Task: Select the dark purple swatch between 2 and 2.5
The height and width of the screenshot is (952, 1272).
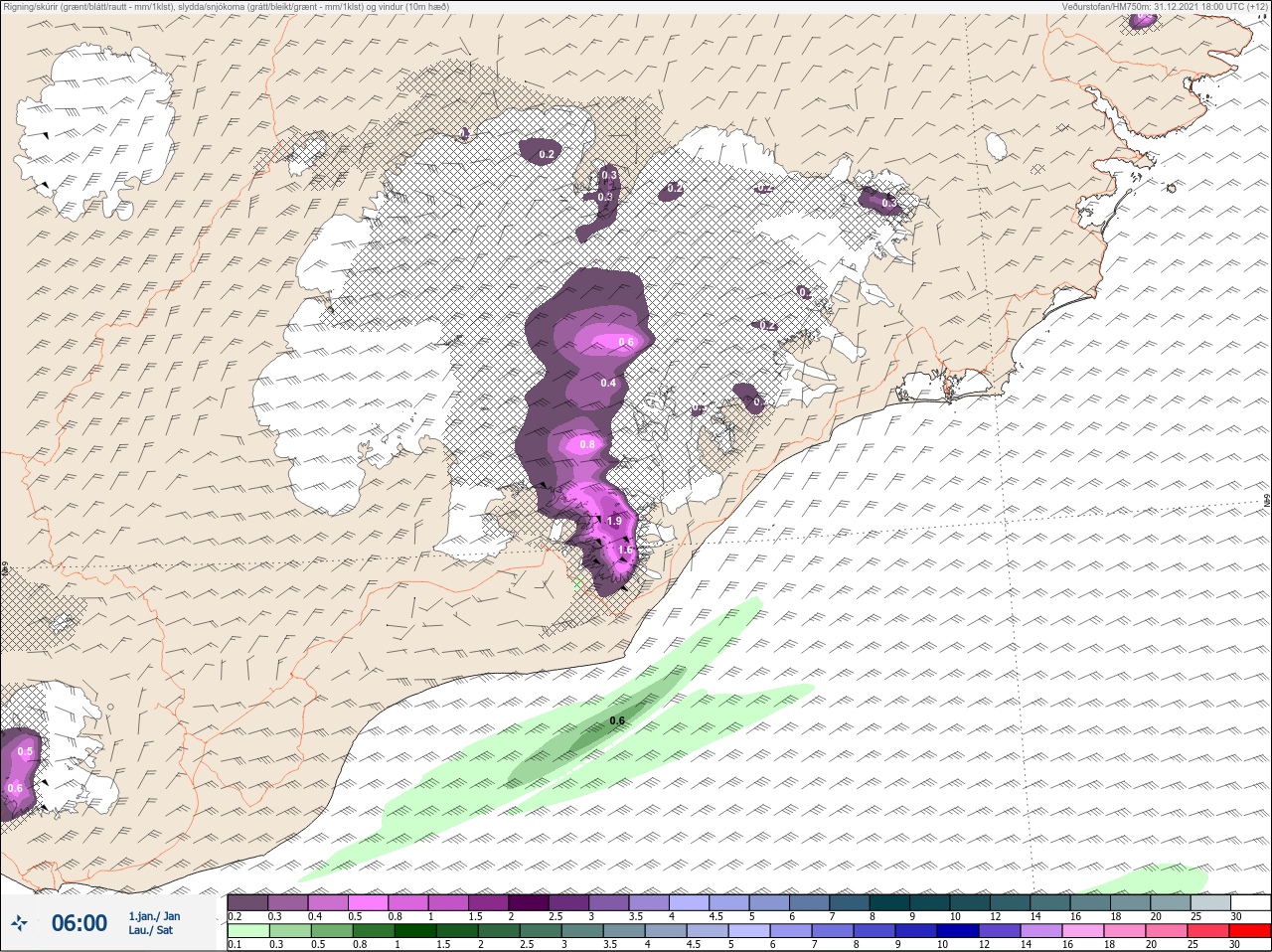Action: click(530, 902)
